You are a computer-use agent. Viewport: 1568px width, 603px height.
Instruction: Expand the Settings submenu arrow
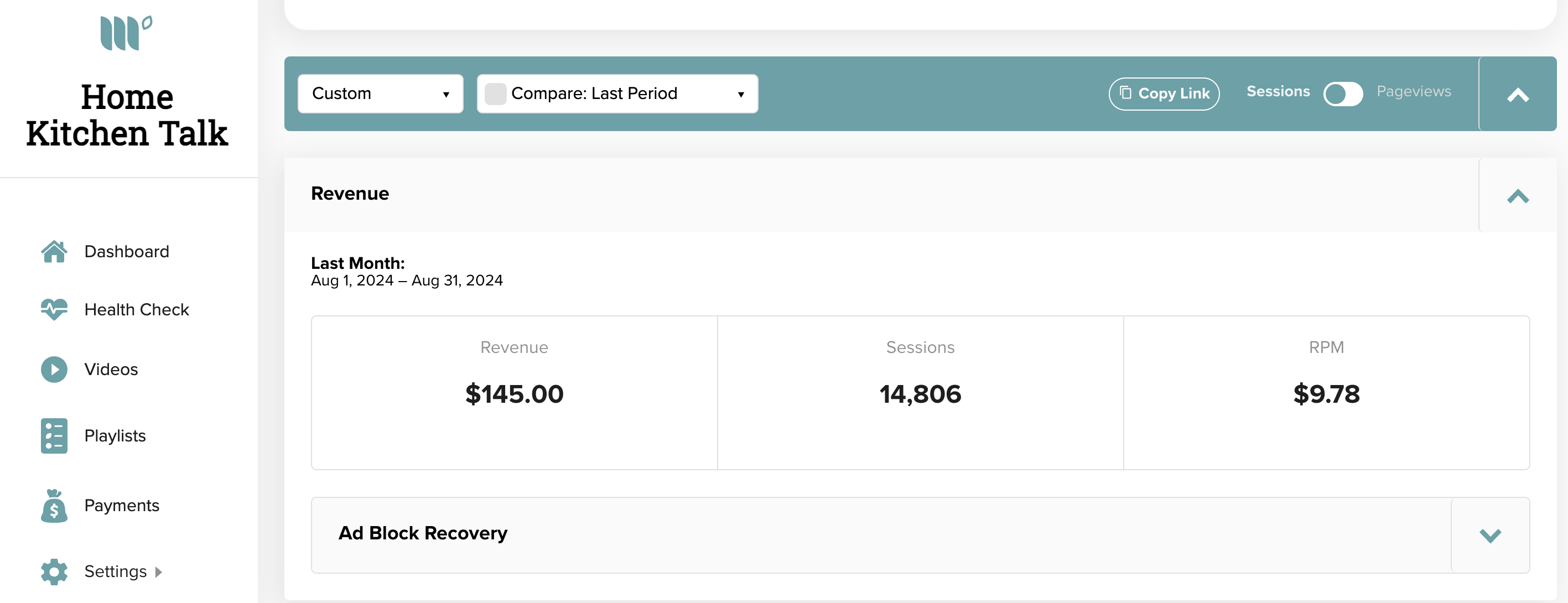158,572
